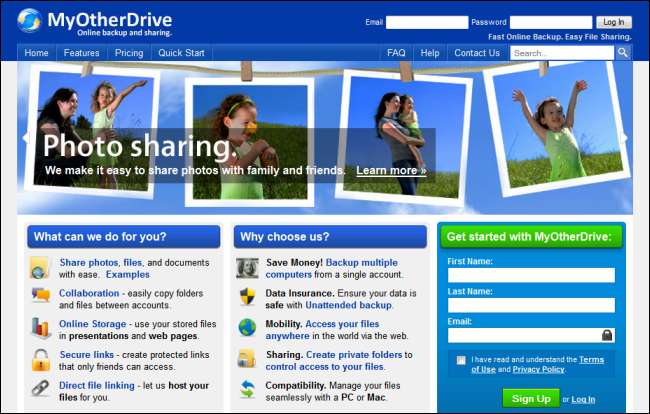Screen dimensions: 650x414
Task: Open the Terms of Use link
Action: pyautogui.click(x=538, y=365)
